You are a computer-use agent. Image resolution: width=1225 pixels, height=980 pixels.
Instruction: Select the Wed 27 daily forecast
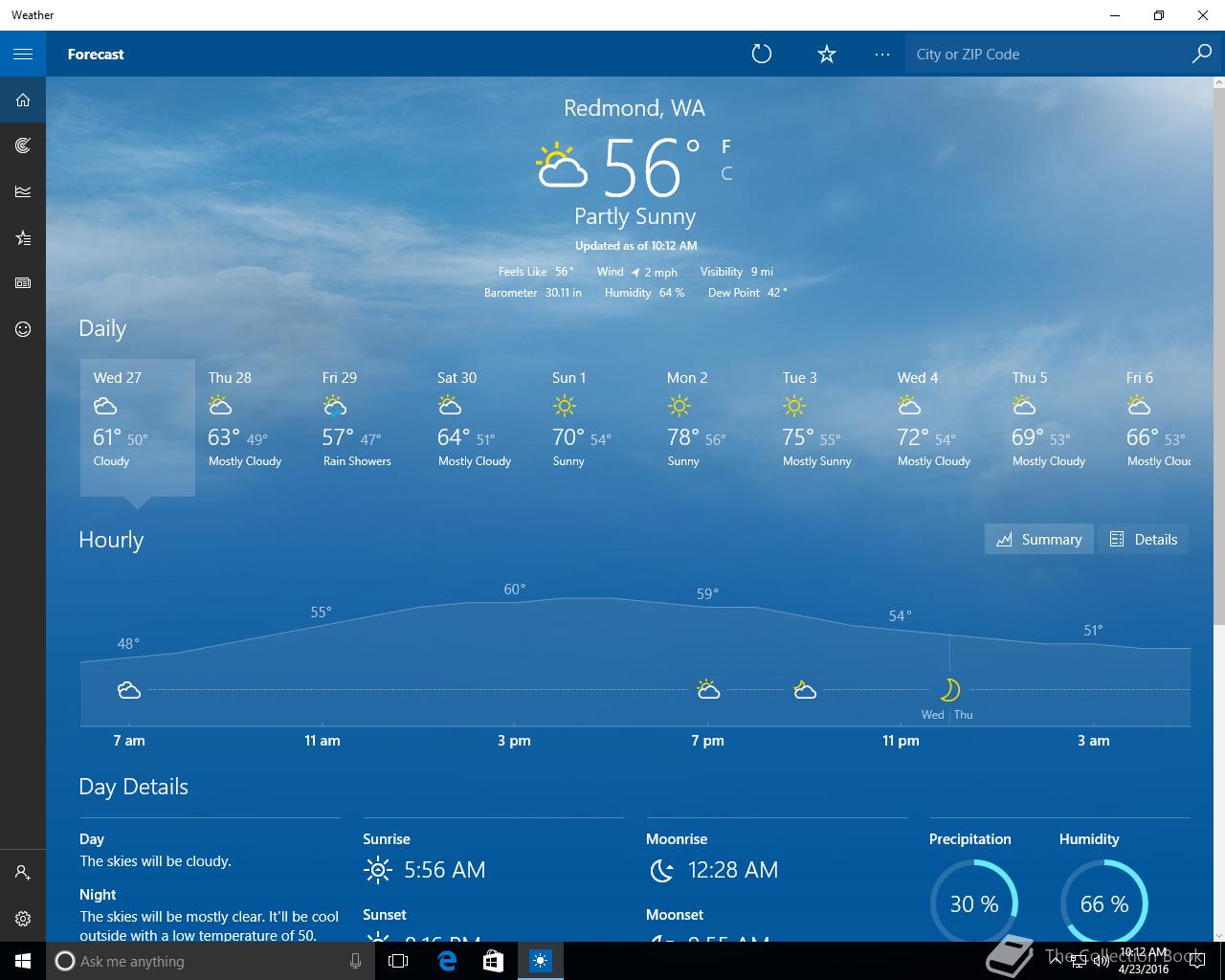point(138,427)
